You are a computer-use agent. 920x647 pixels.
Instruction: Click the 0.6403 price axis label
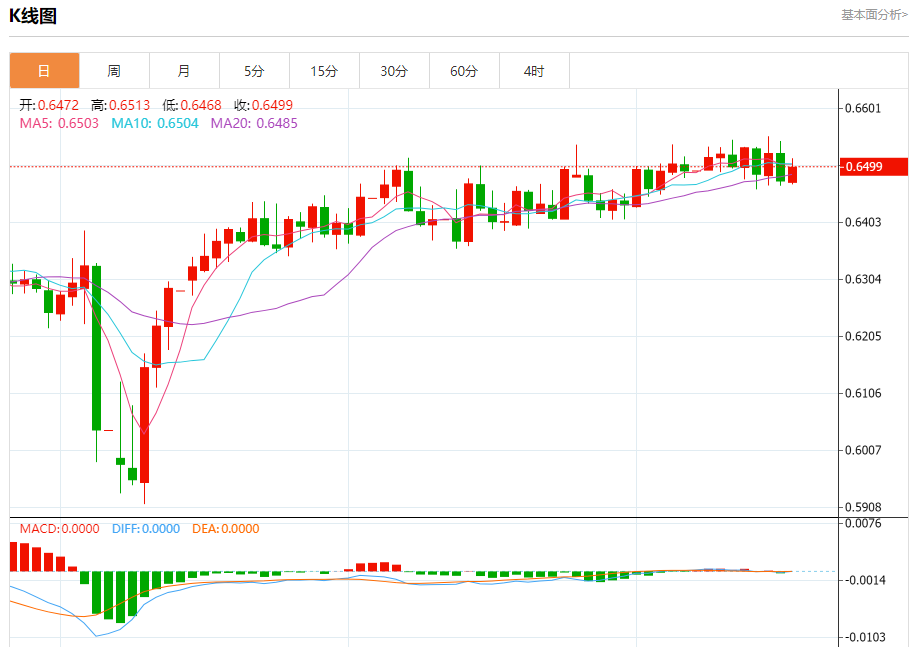pyautogui.click(x=862, y=222)
